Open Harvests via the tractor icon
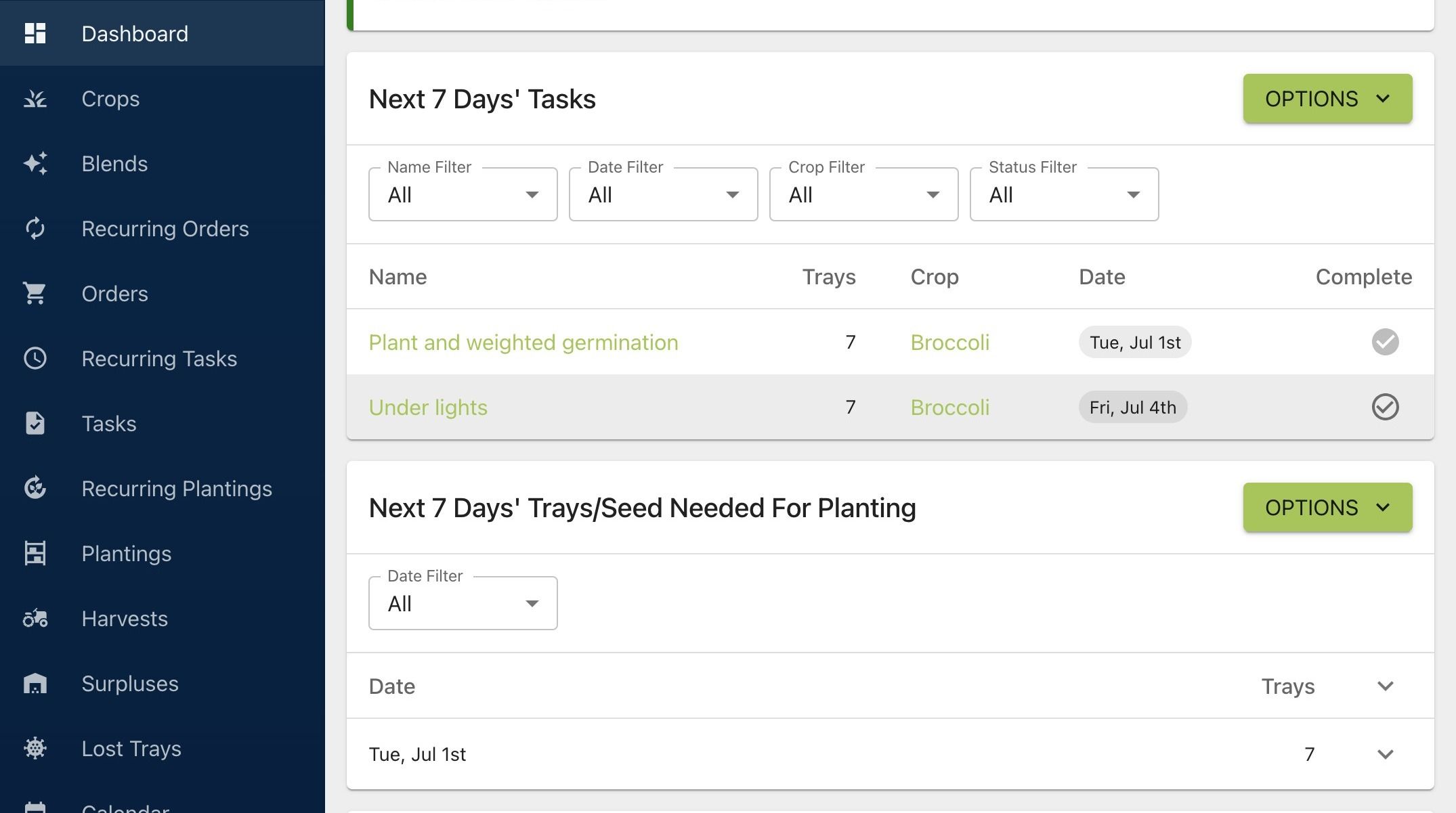The height and width of the screenshot is (813, 1456). (35, 619)
